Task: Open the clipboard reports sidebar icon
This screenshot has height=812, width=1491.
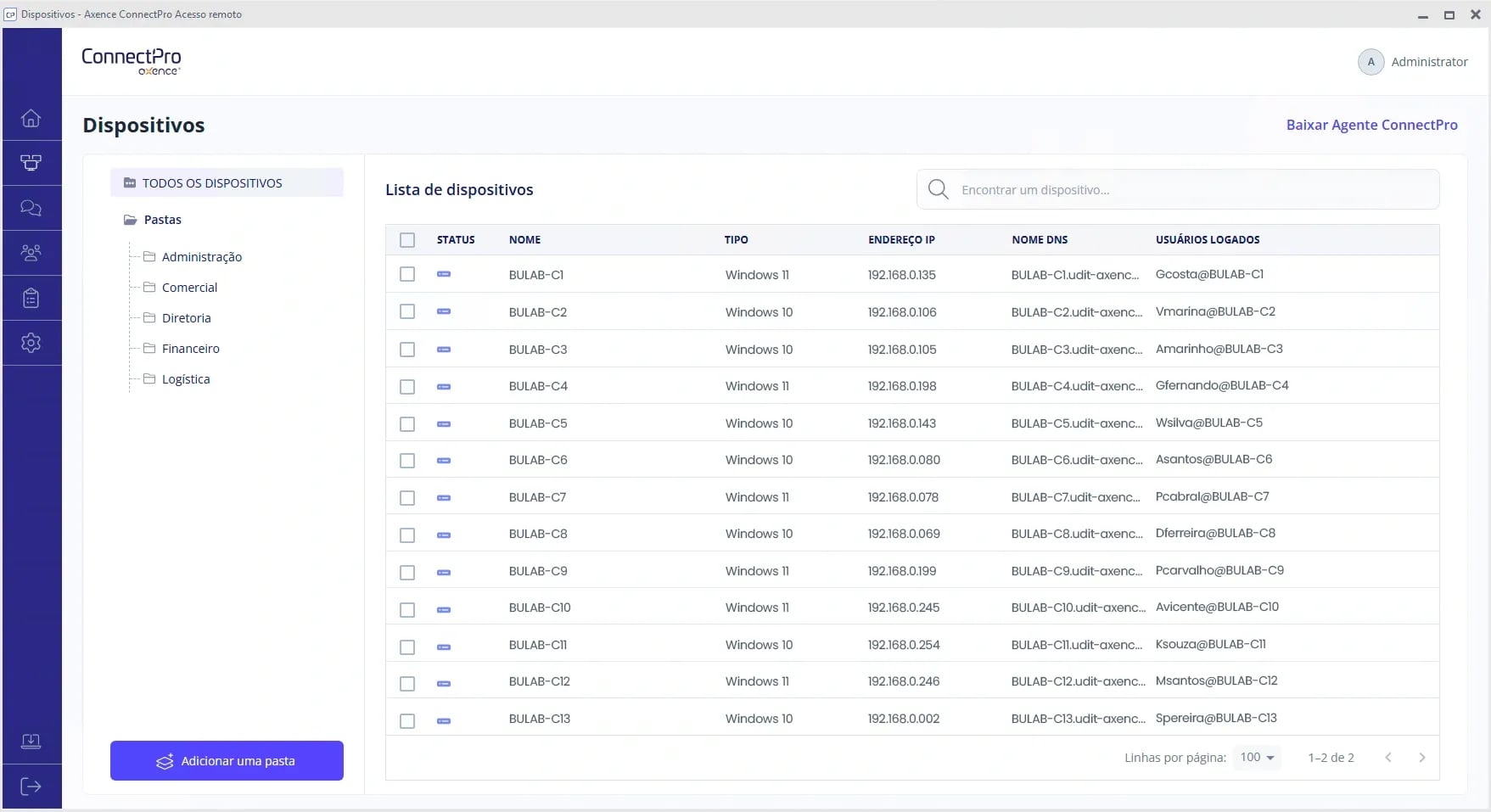Action: coord(31,298)
